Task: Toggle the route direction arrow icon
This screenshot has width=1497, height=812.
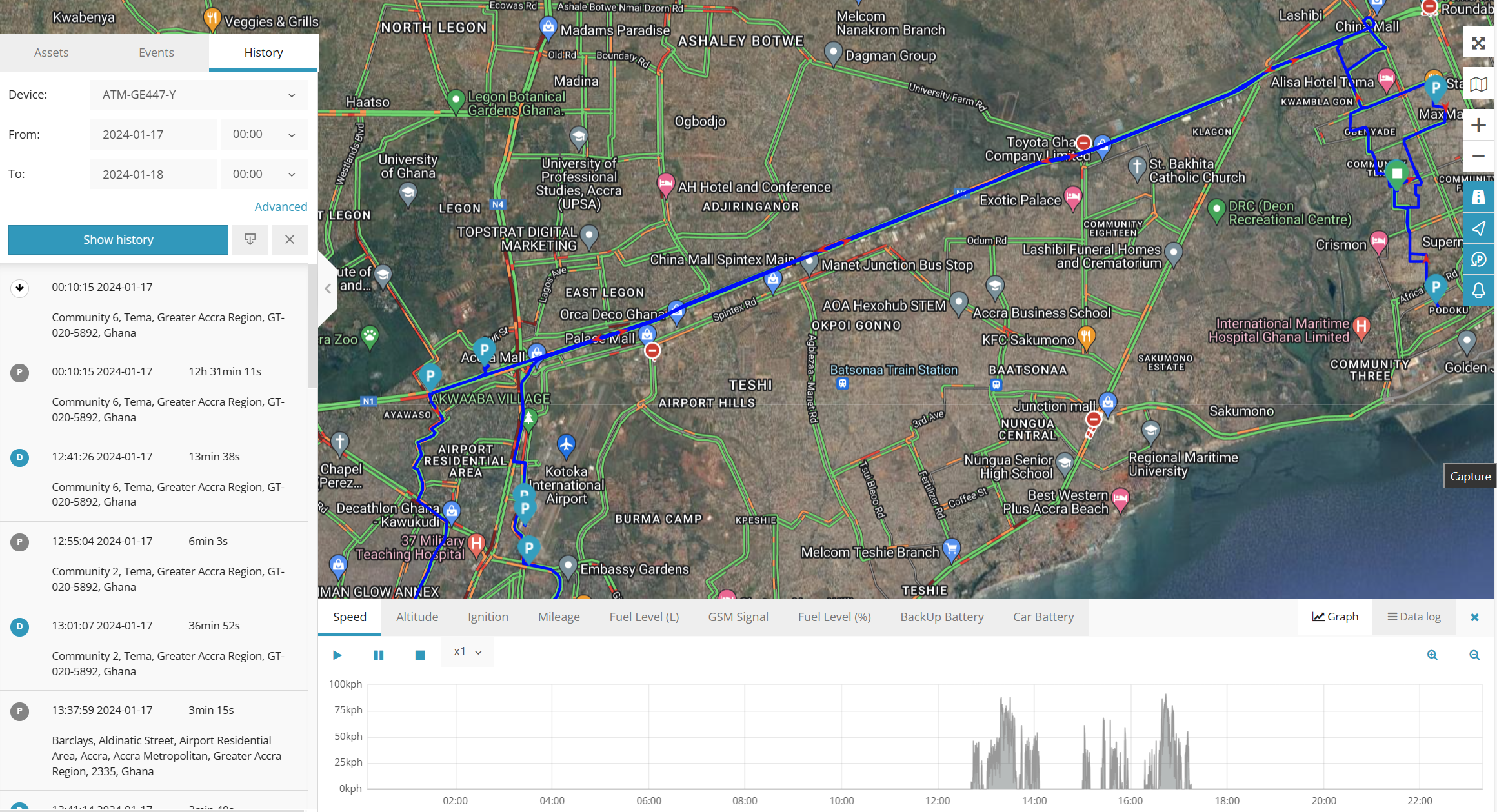Action: (1478, 228)
